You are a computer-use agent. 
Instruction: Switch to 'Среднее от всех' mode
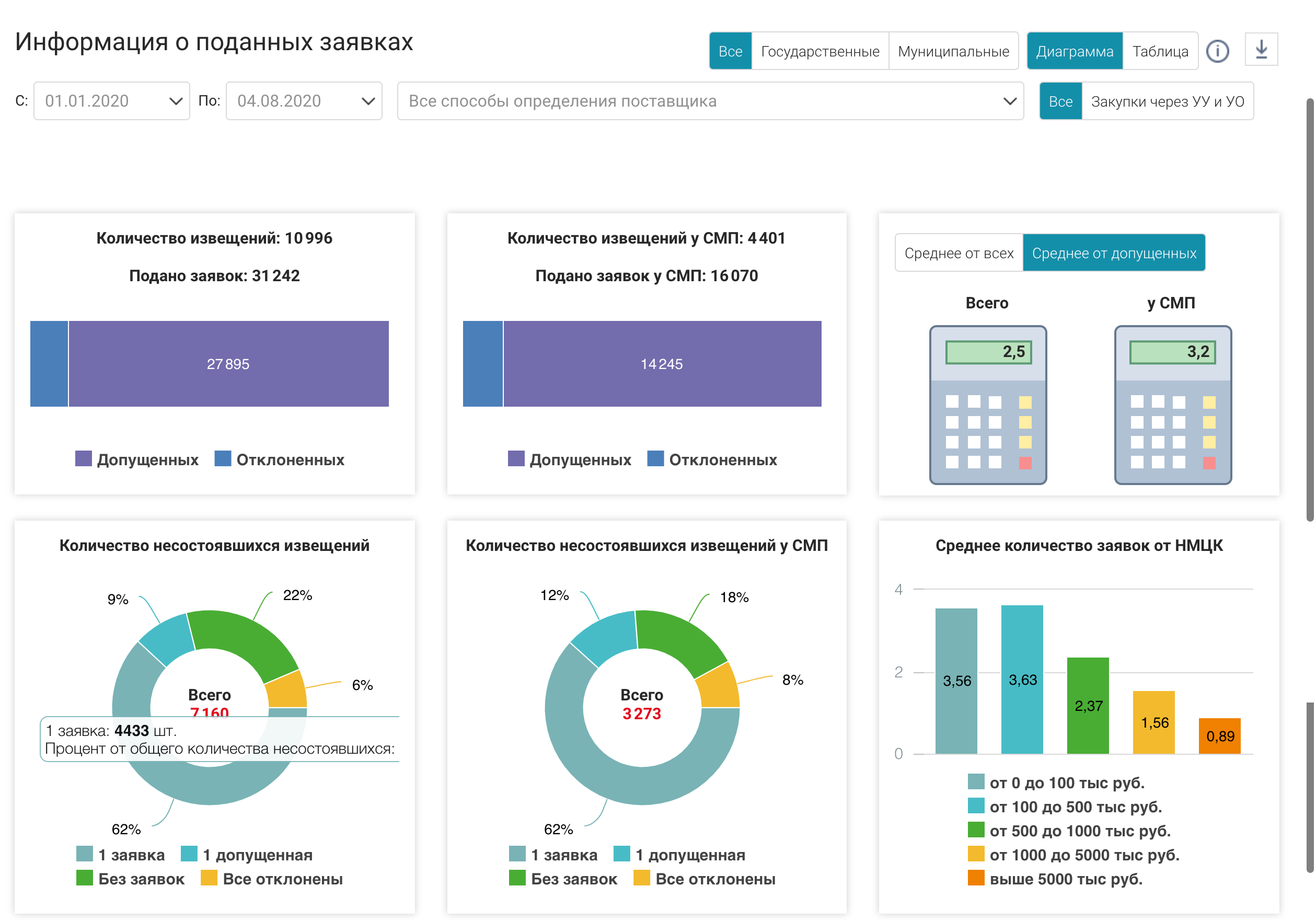tap(959, 253)
